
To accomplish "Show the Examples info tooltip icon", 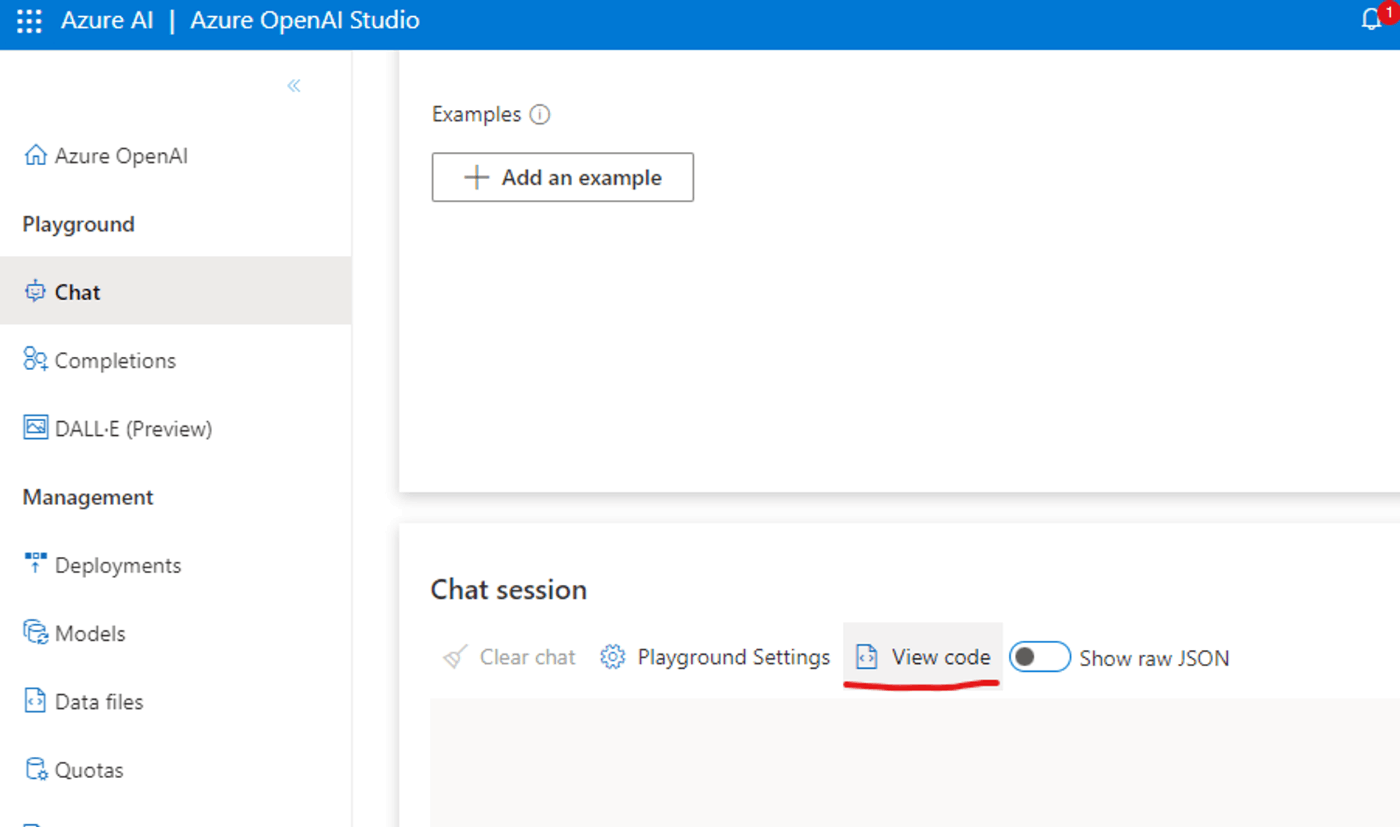I will coord(540,115).
